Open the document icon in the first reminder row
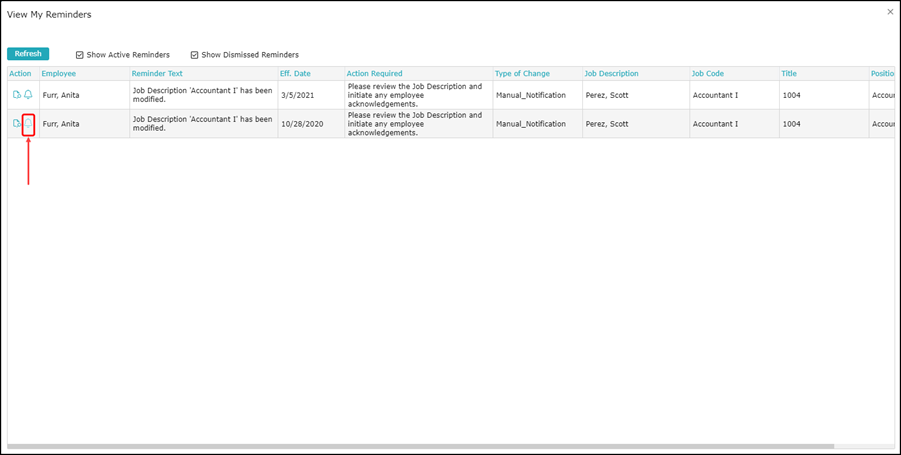Screen dimensions: 901x455 (17, 95)
